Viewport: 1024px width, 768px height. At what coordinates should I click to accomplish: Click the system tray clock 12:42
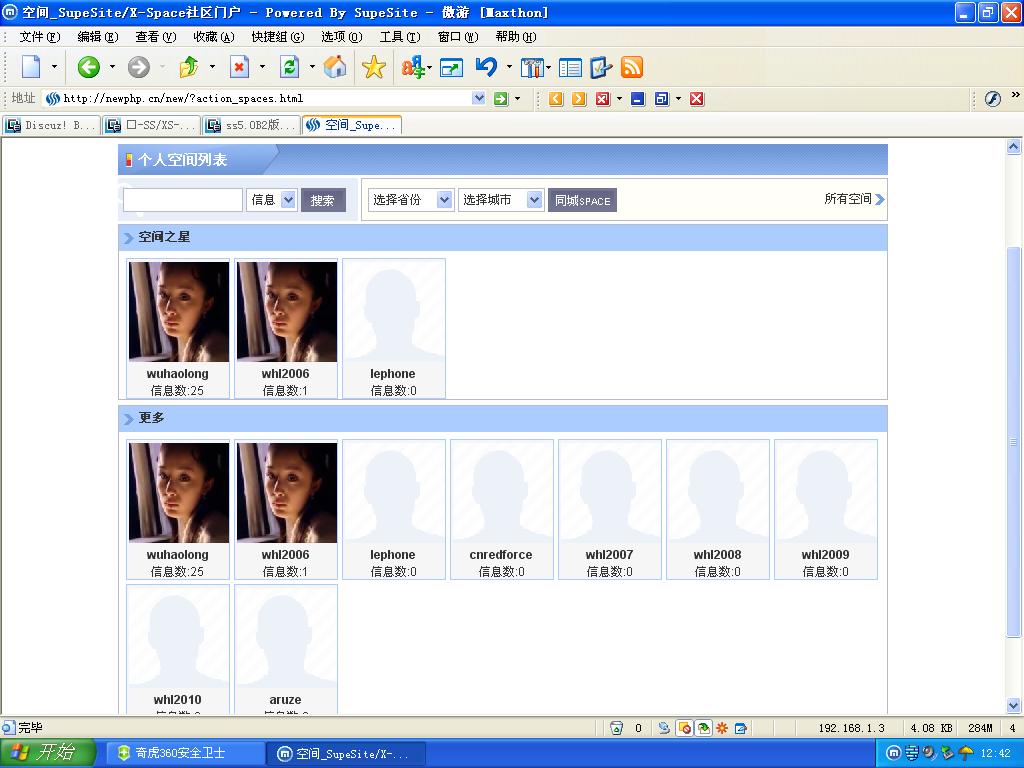click(x=995, y=753)
